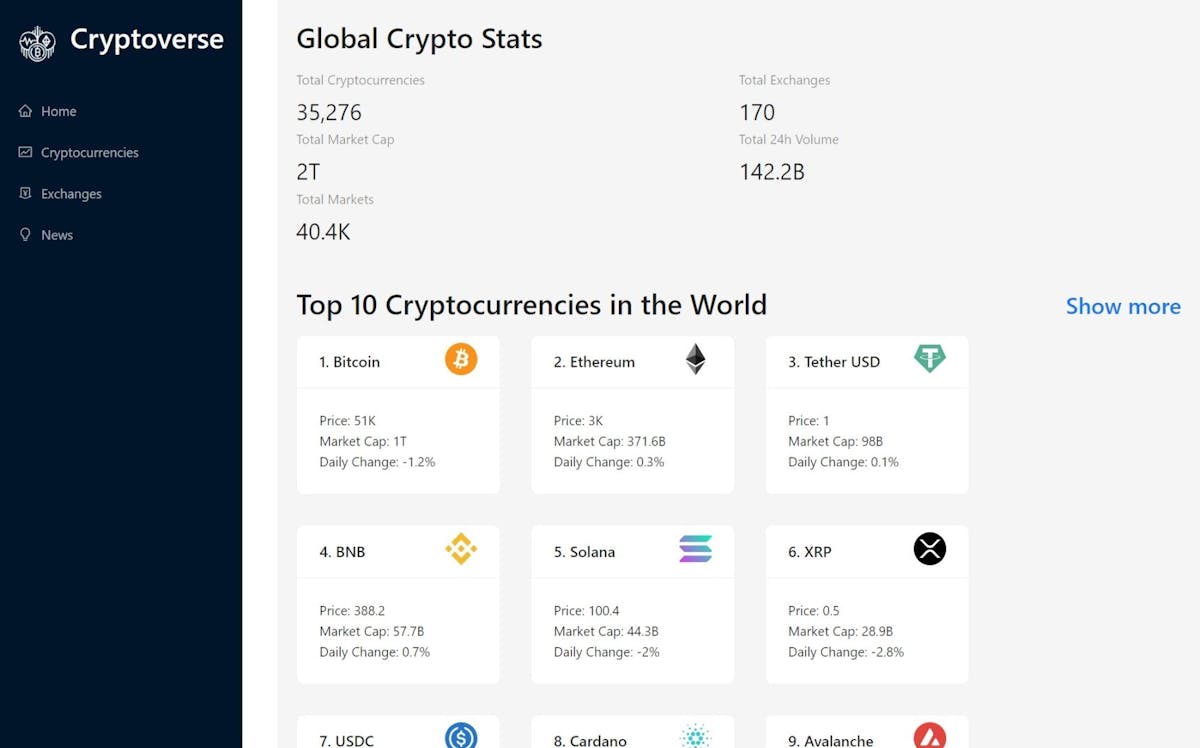Viewport: 1200px width, 748px height.
Task: Open the Exchanges page from the sidebar
Action: coord(71,193)
